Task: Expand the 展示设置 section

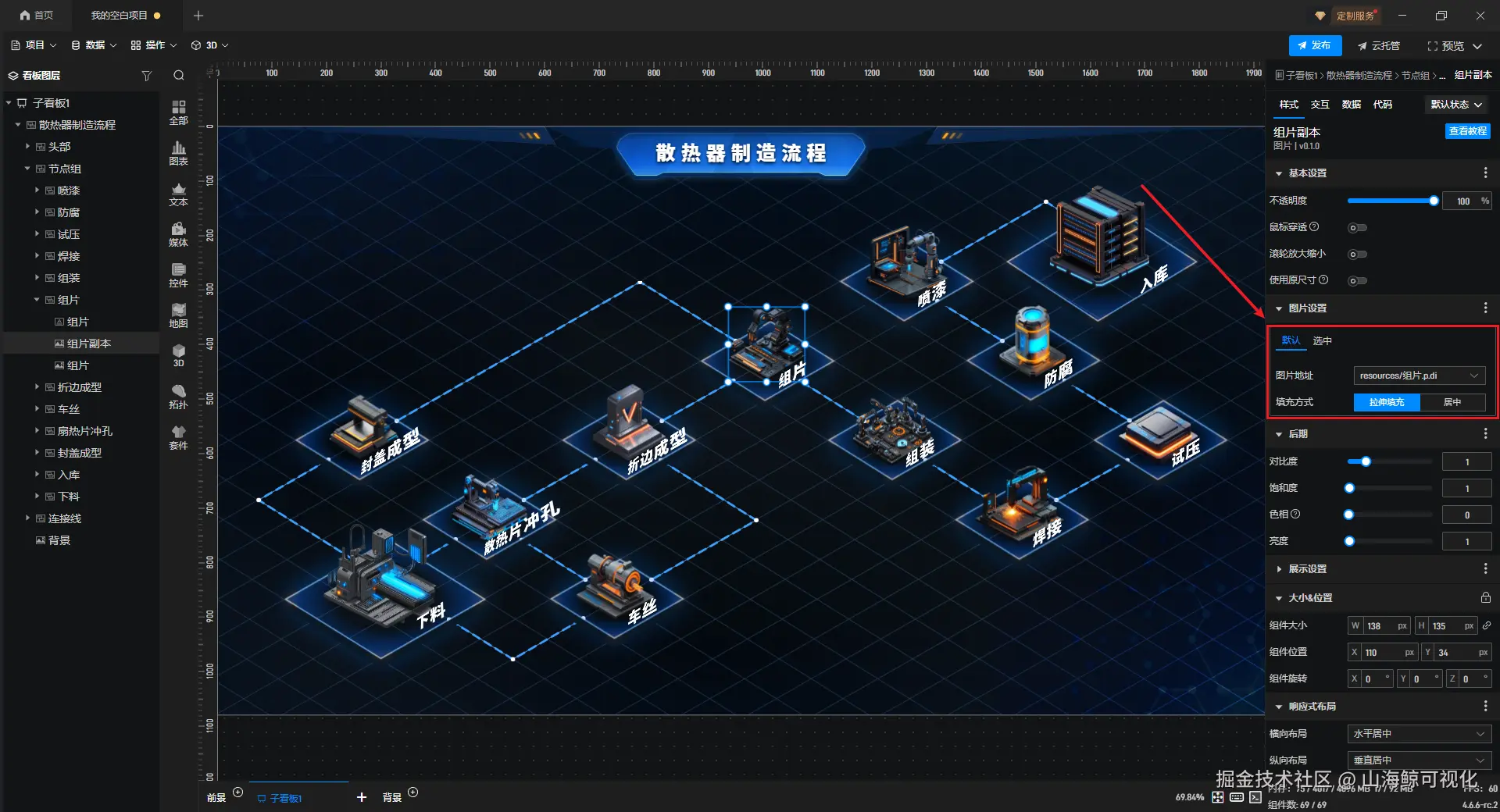Action: point(1279,569)
